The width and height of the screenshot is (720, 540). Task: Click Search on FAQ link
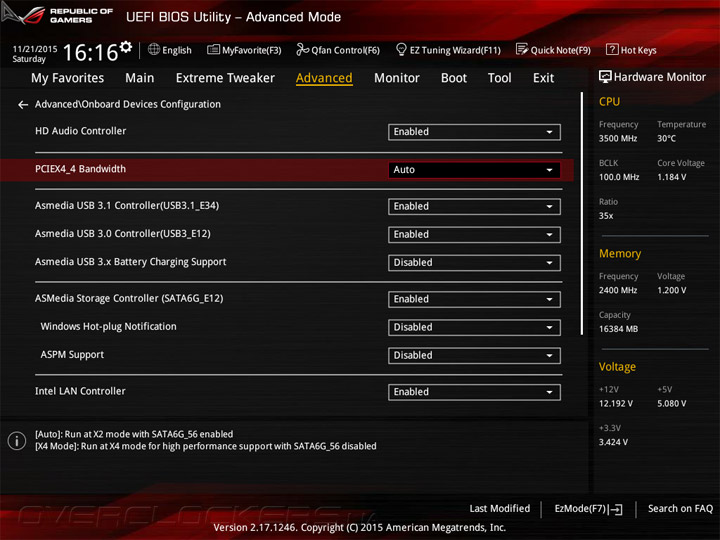tap(680, 509)
